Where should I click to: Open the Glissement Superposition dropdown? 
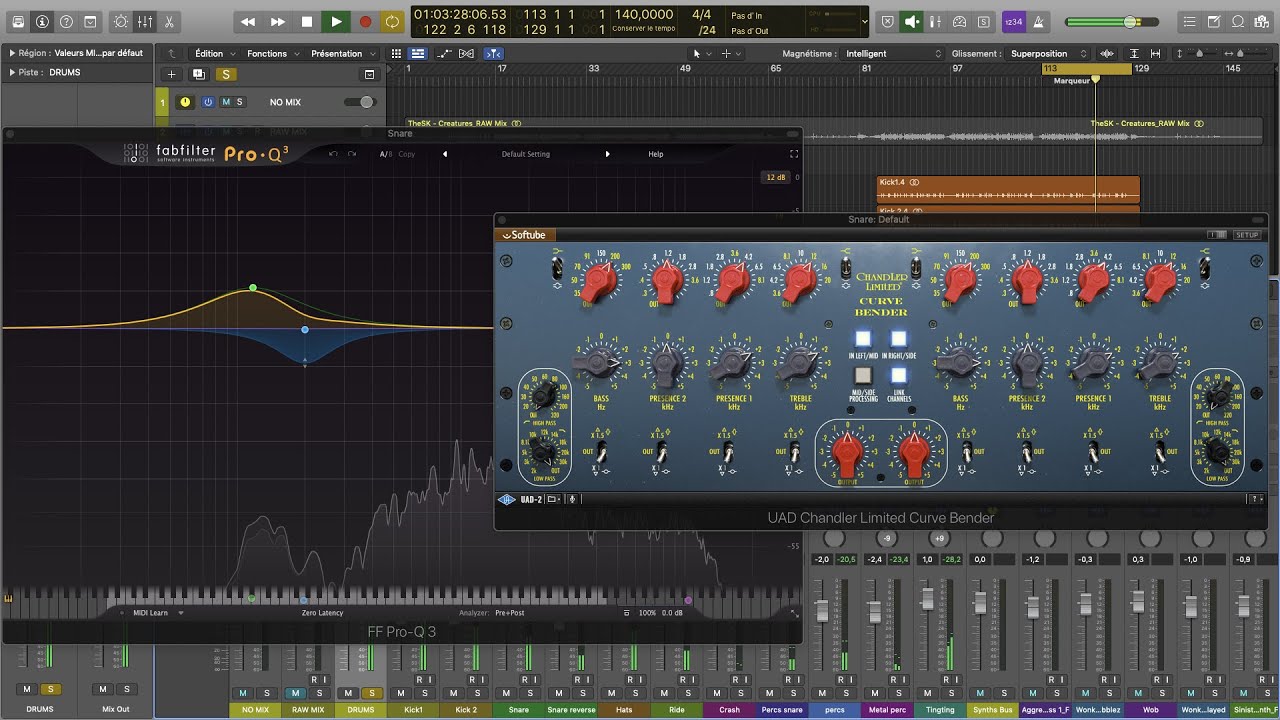coord(1047,53)
